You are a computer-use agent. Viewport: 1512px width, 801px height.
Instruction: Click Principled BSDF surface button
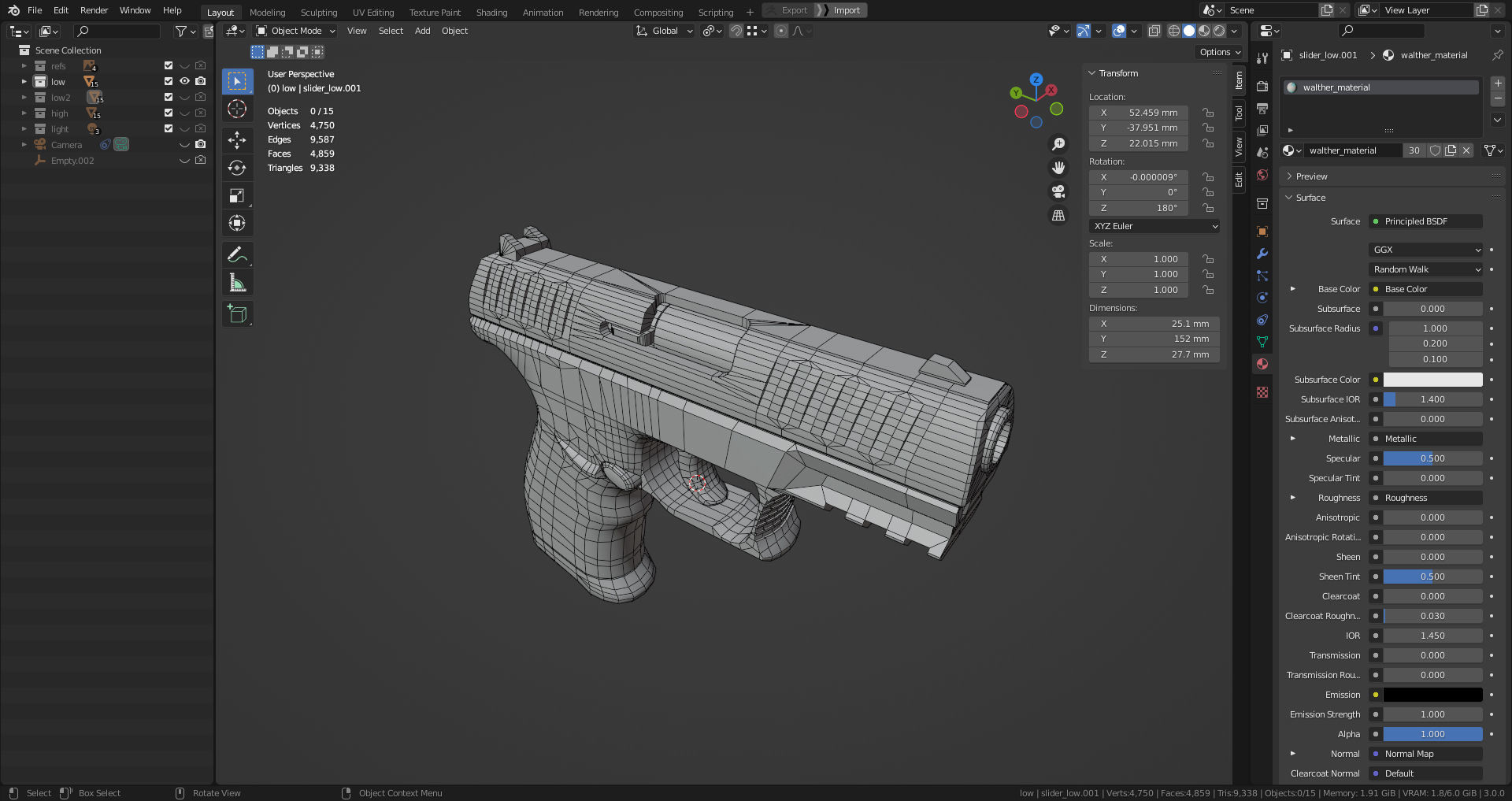click(1426, 221)
